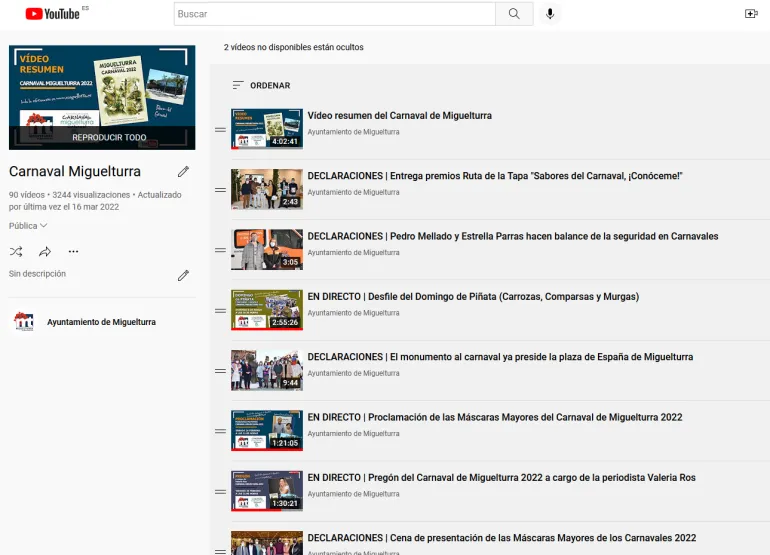Click the search magnifier button
Viewport: 770px width, 555px height.
pos(514,14)
